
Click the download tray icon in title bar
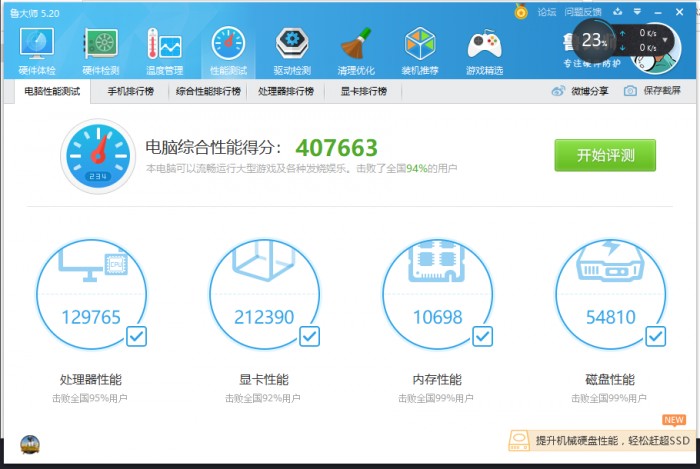pos(618,12)
